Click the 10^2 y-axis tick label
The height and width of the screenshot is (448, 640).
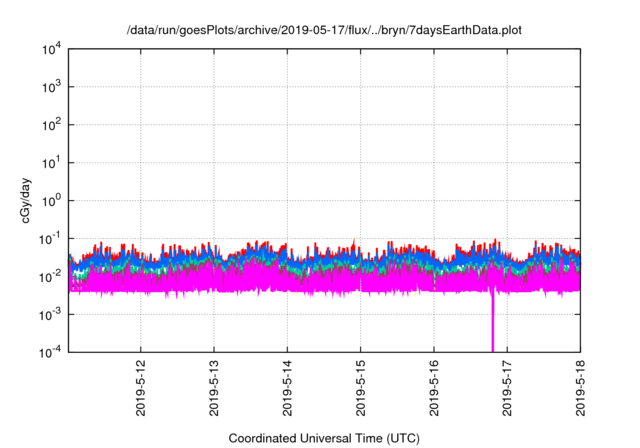pos(51,125)
